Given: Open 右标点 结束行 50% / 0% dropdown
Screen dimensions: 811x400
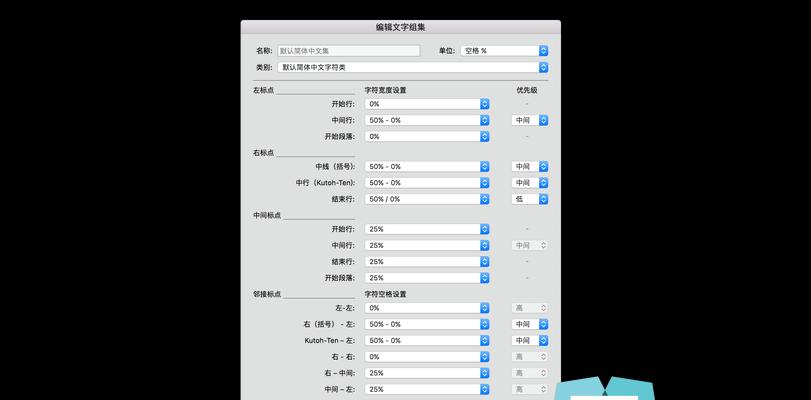Looking at the screenshot, I should pos(427,199).
